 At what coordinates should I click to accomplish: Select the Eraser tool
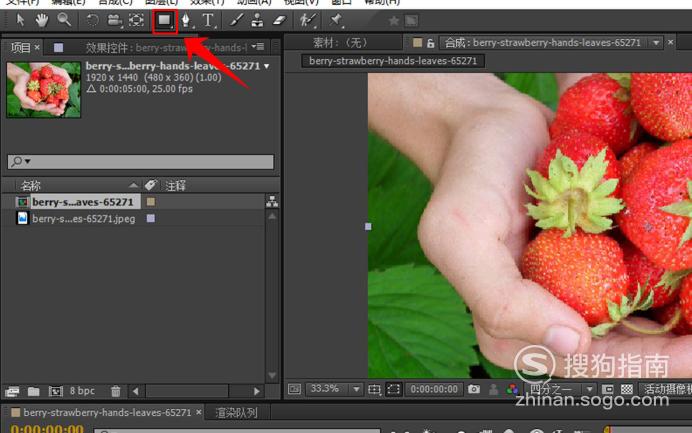[x=279, y=20]
